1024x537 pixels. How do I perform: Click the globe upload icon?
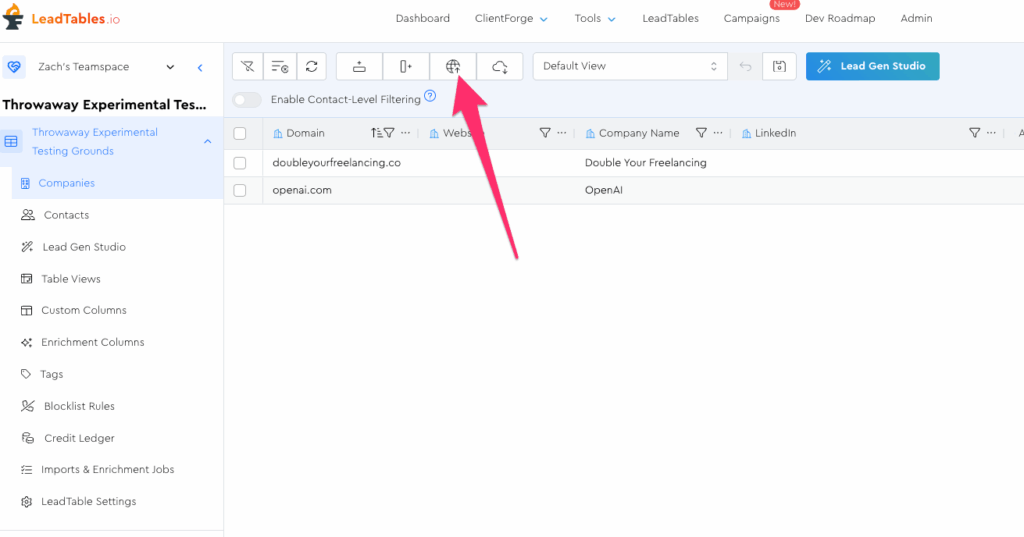pos(453,67)
